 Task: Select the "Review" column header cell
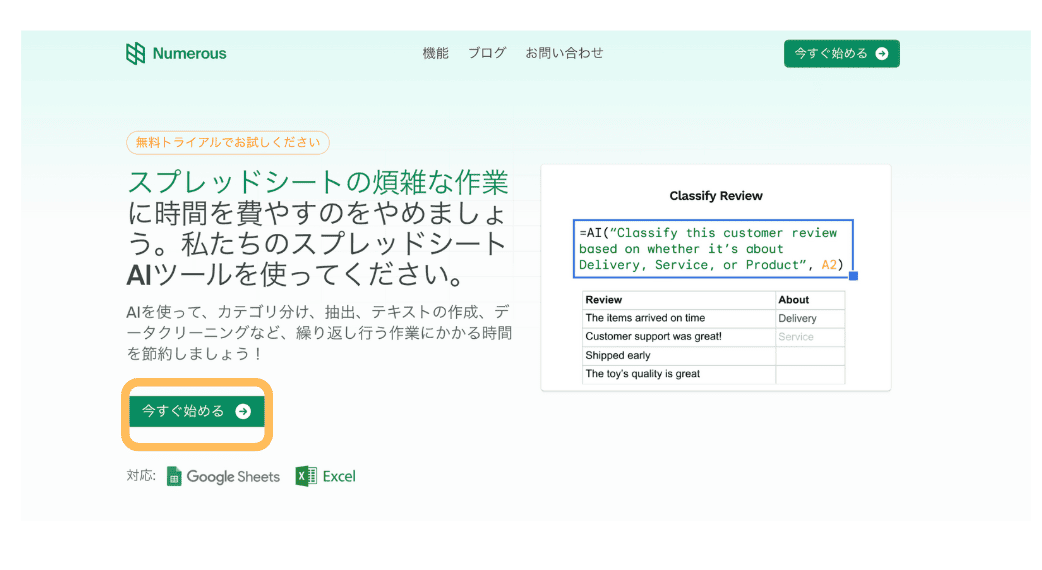678,300
